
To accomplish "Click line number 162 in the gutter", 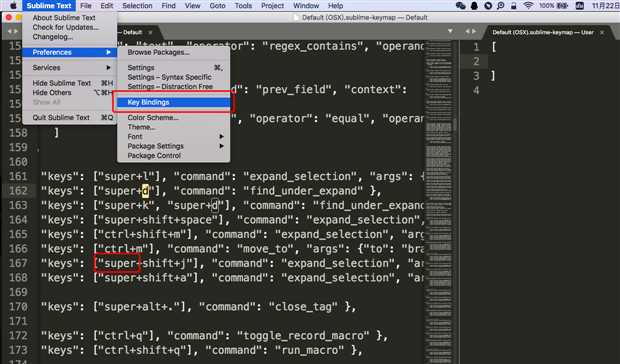I will pyautogui.click(x=18, y=191).
